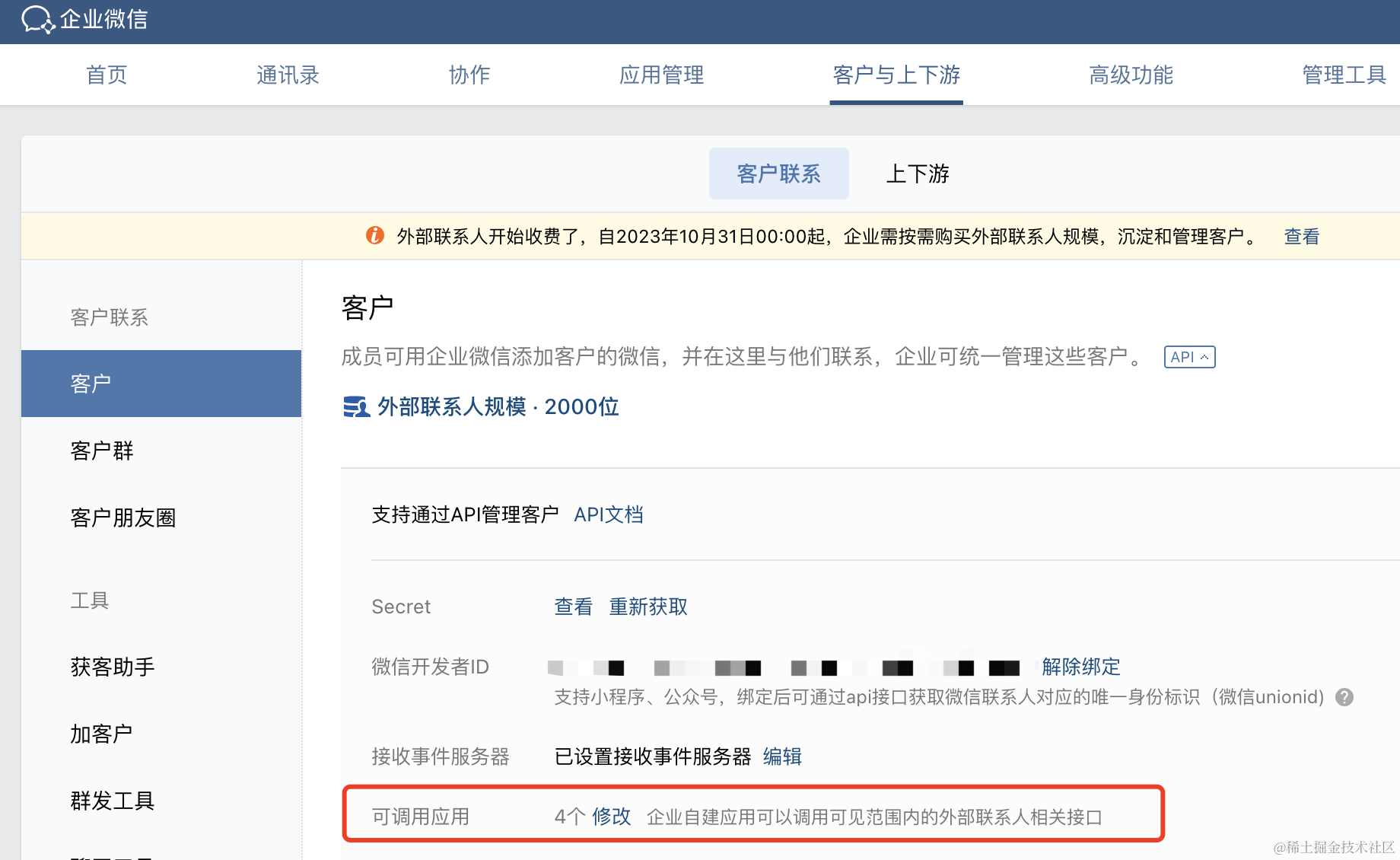This screenshot has width=1400, height=860.
Task: Open the 应用管理 tab
Action: [x=661, y=75]
